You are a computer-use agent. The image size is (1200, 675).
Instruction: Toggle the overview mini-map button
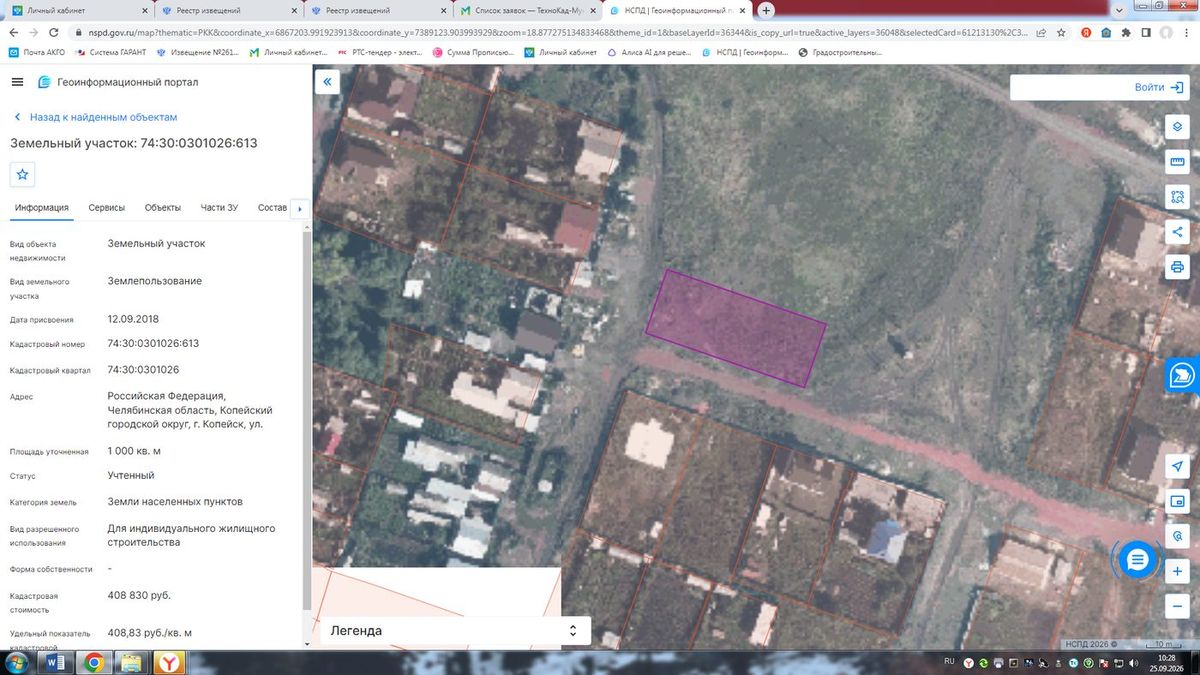tap(1177, 501)
